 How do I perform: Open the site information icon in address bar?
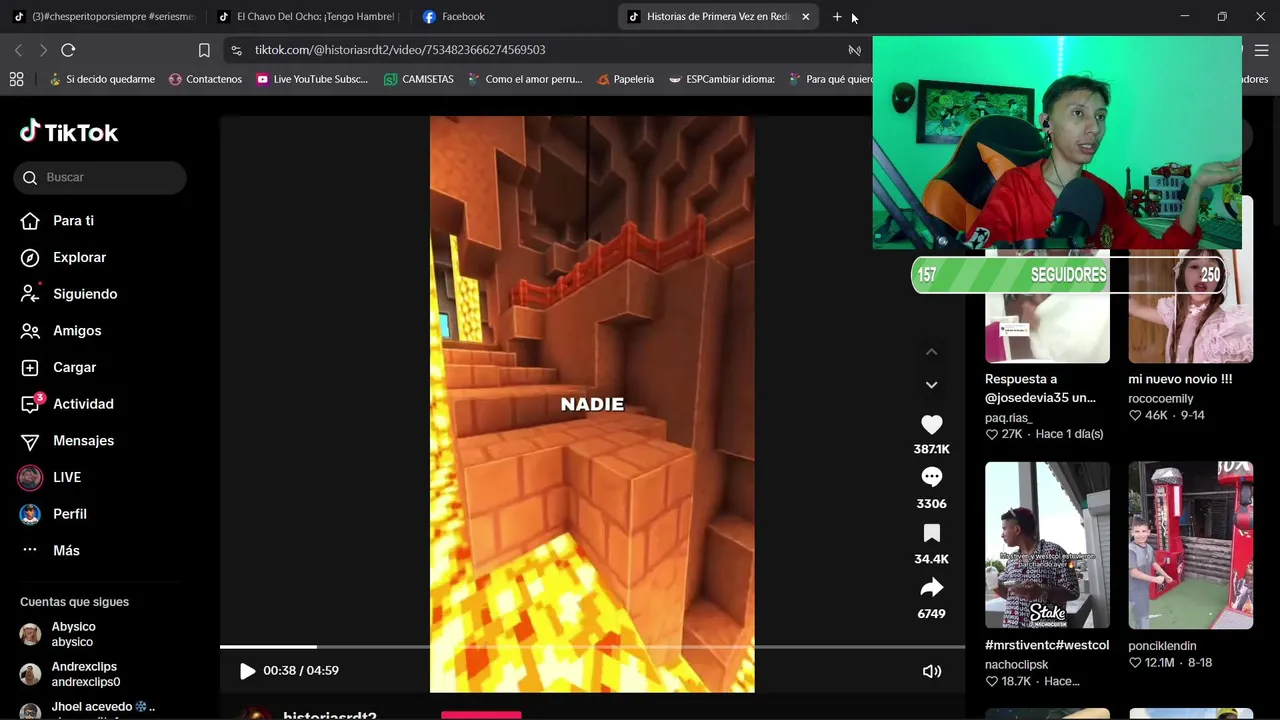pos(236,50)
